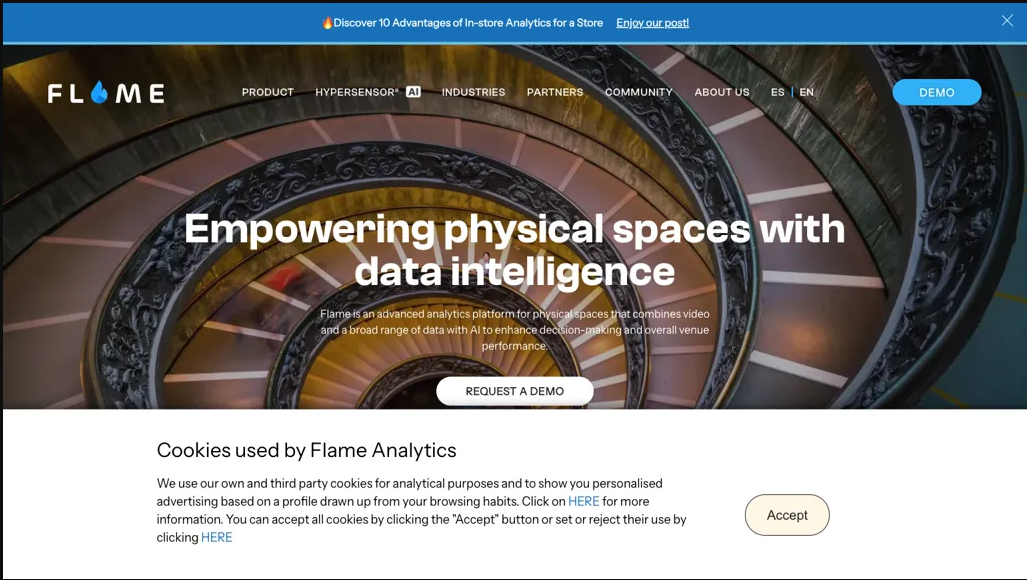Click the fire emoji in the announcement banner

tap(327, 22)
